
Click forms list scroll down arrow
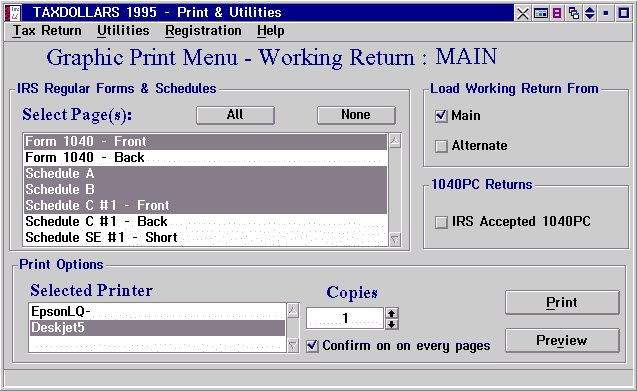click(395, 239)
